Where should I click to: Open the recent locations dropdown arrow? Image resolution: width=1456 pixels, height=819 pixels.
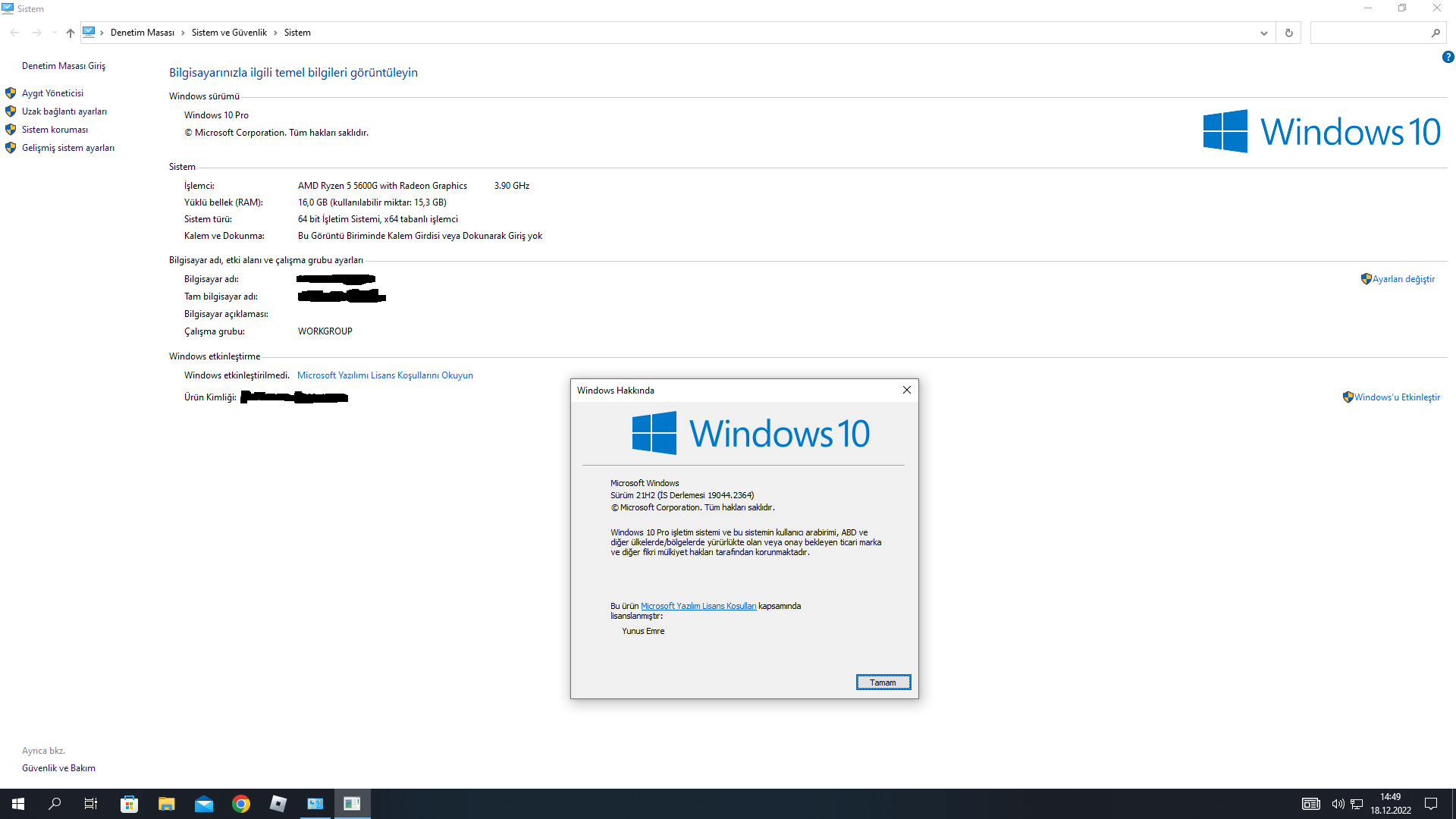(x=55, y=33)
